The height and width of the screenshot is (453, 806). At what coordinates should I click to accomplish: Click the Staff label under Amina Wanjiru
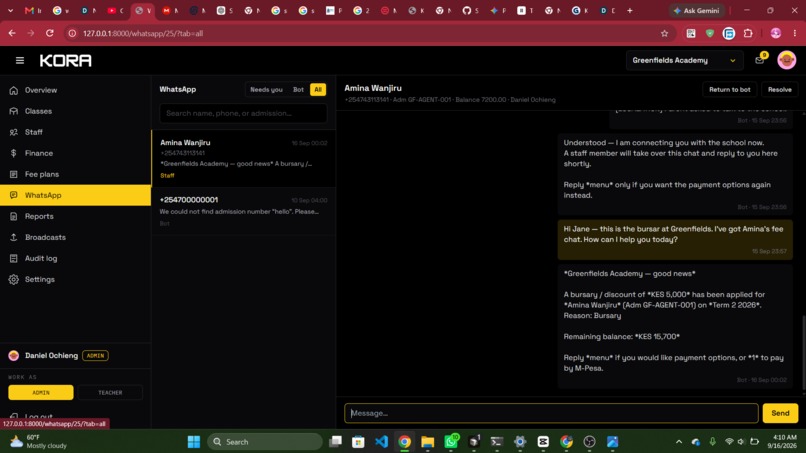[x=167, y=176]
